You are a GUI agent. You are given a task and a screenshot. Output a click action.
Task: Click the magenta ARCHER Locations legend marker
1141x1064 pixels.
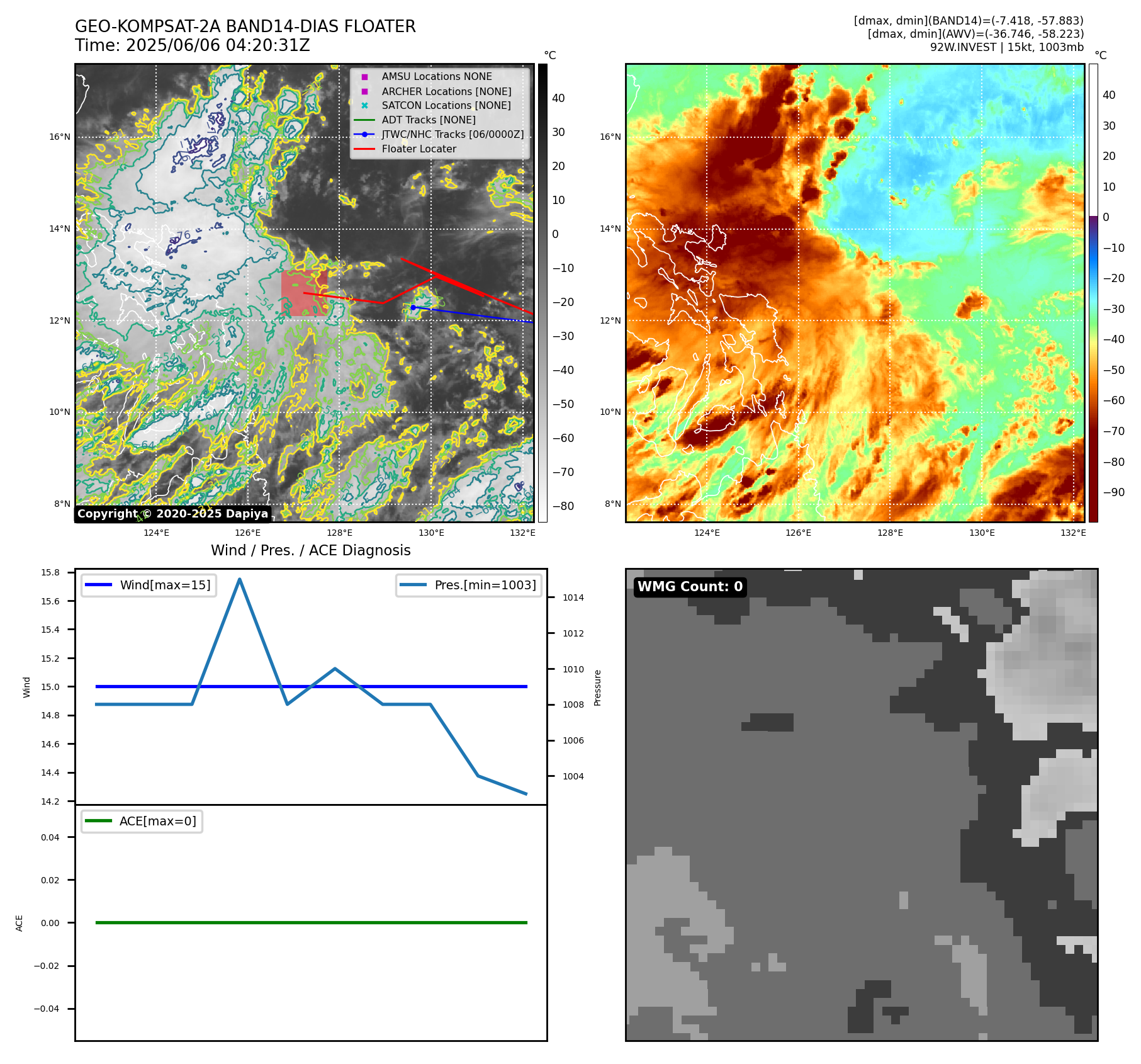pyautogui.click(x=364, y=91)
